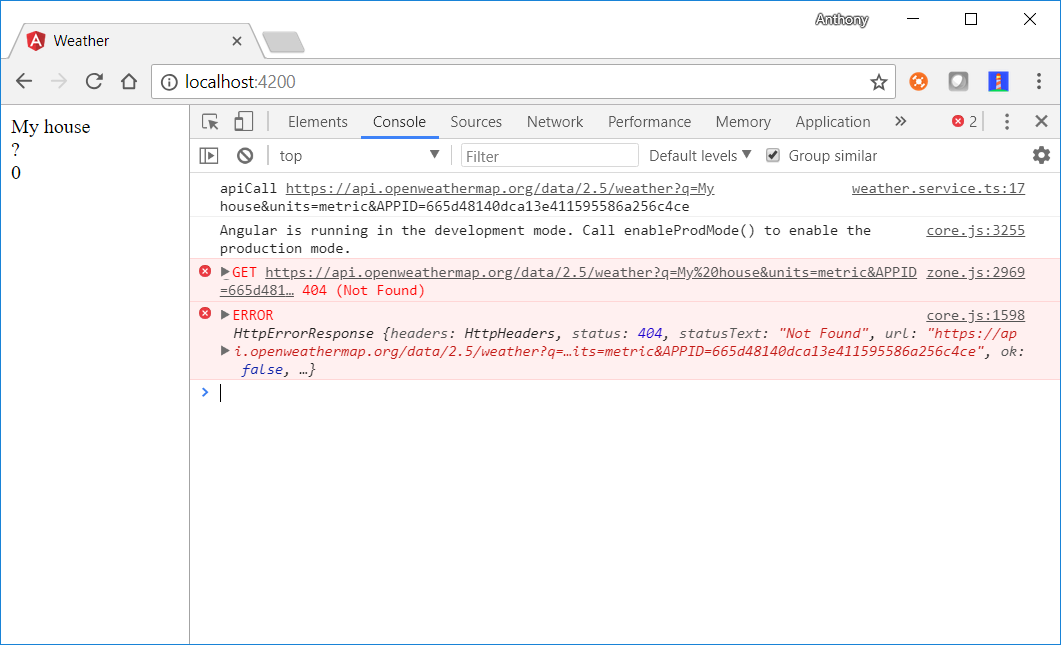
Task: Open console settings gear
Action: click(1041, 155)
